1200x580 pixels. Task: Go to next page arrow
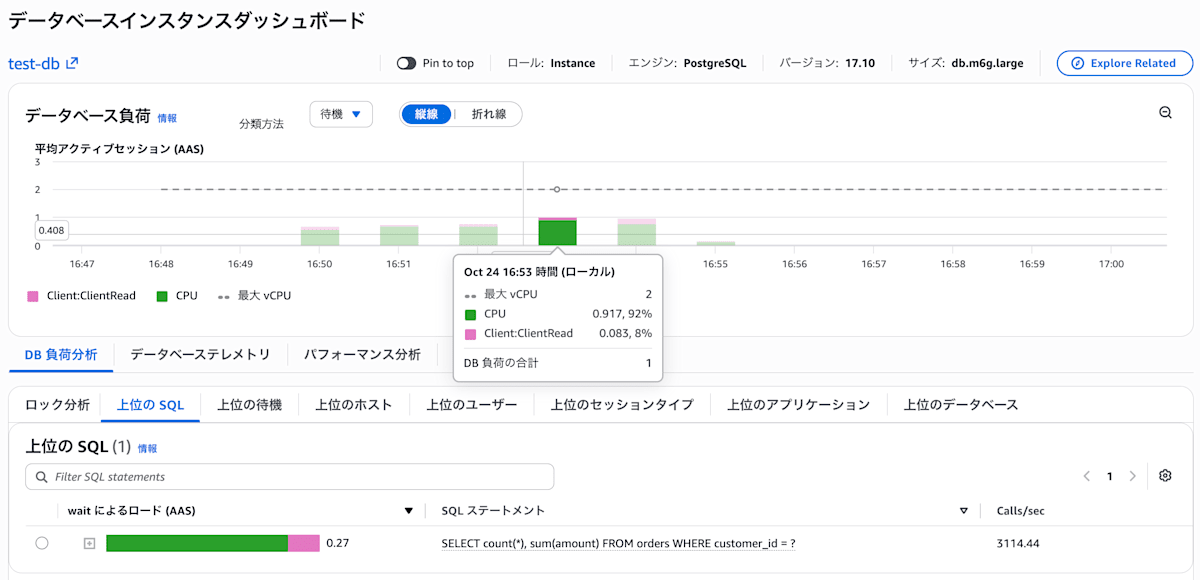tap(1132, 476)
